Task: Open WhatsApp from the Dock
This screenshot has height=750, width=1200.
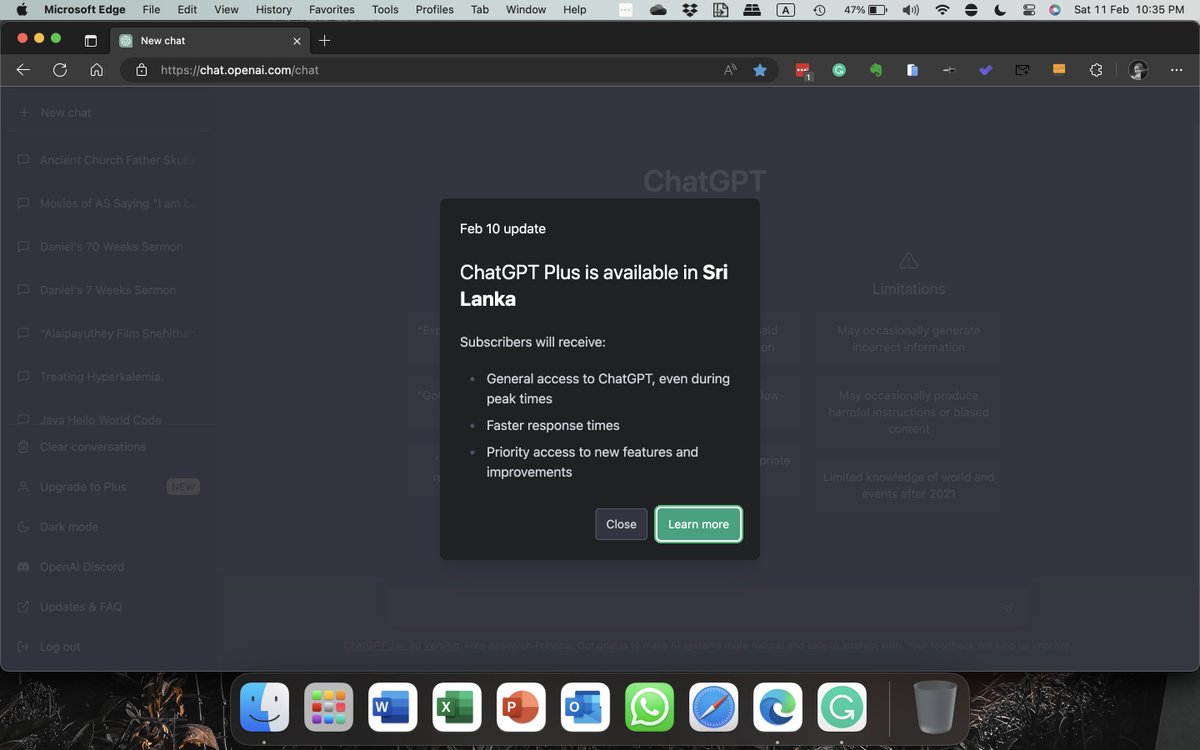Action: tap(649, 708)
